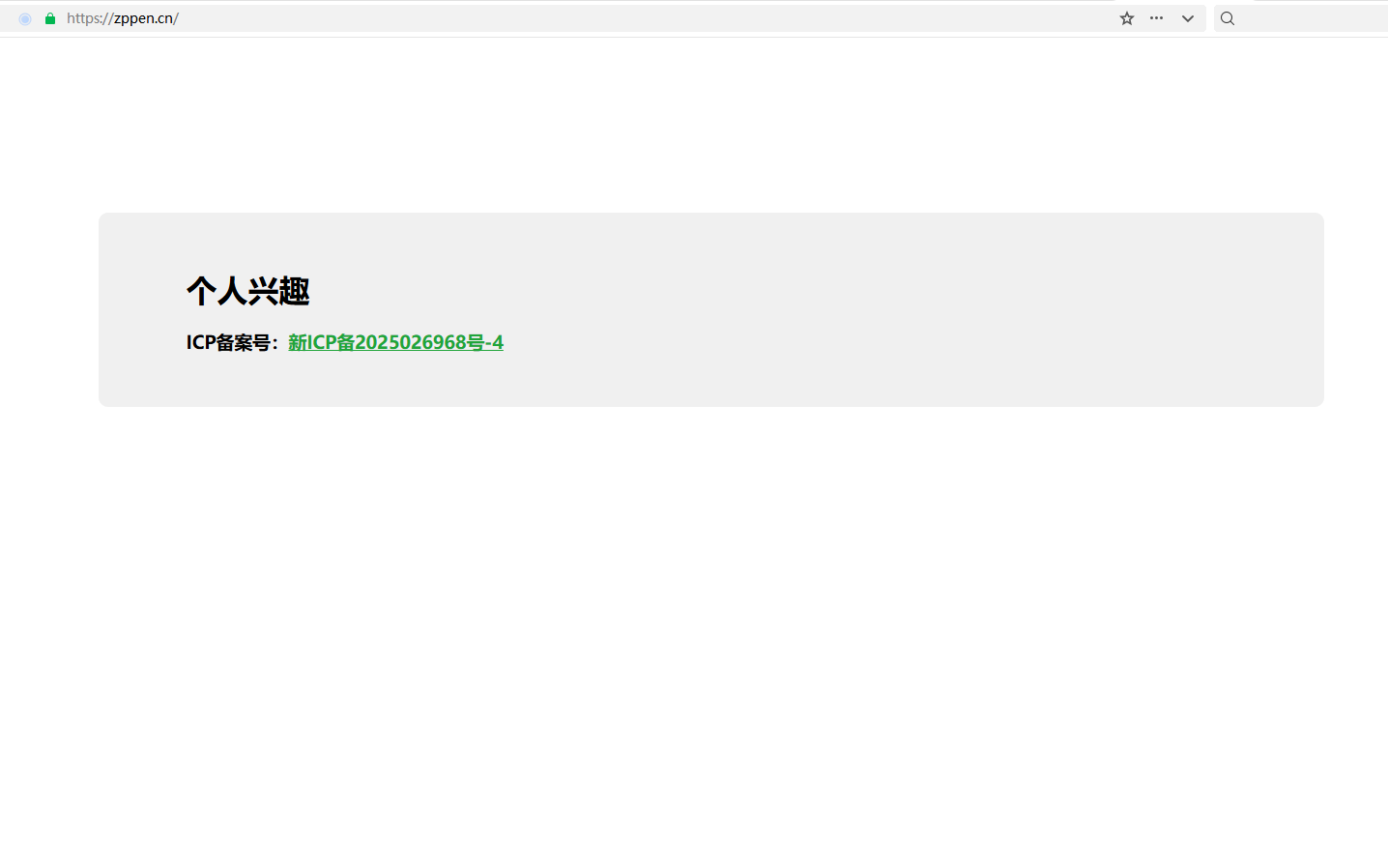
Task: Click the green padlock site security icon
Action: click(x=50, y=18)
